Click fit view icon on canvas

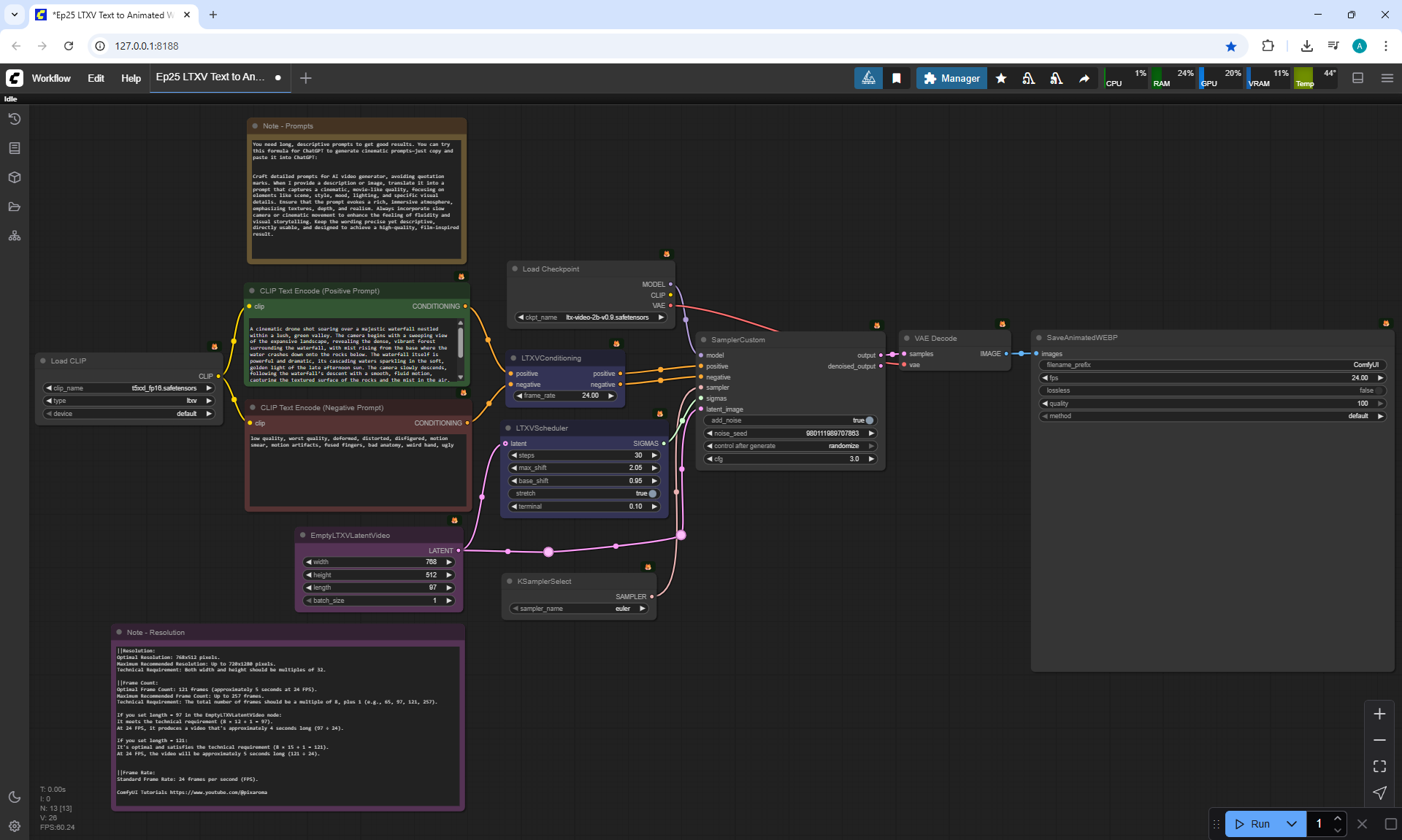coord(1379,766)
